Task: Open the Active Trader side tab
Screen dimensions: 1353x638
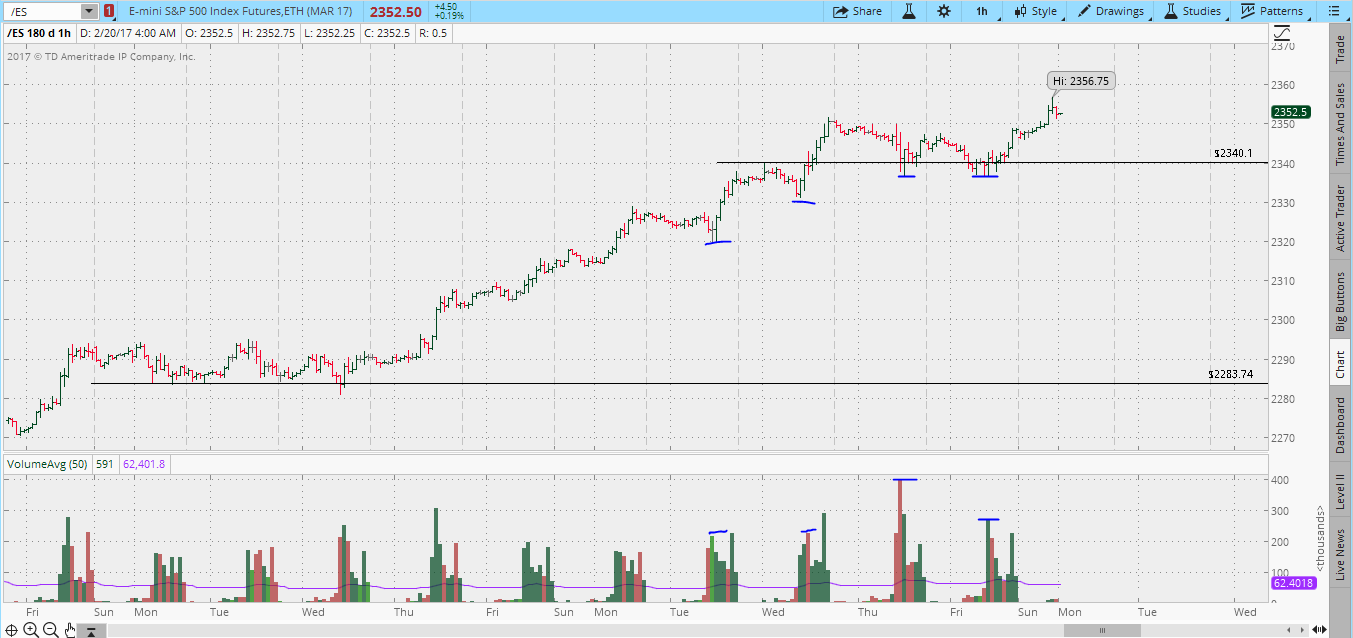Action: coord(1340,218)
